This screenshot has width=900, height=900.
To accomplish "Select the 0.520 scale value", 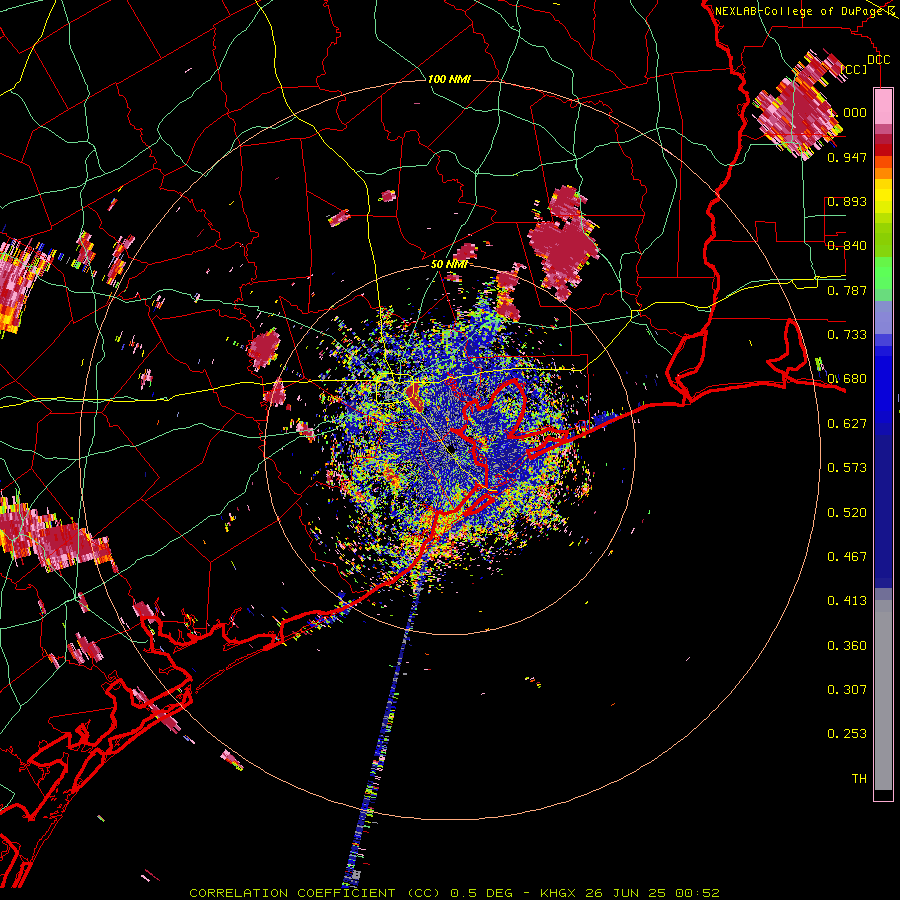I will (847, 513).
